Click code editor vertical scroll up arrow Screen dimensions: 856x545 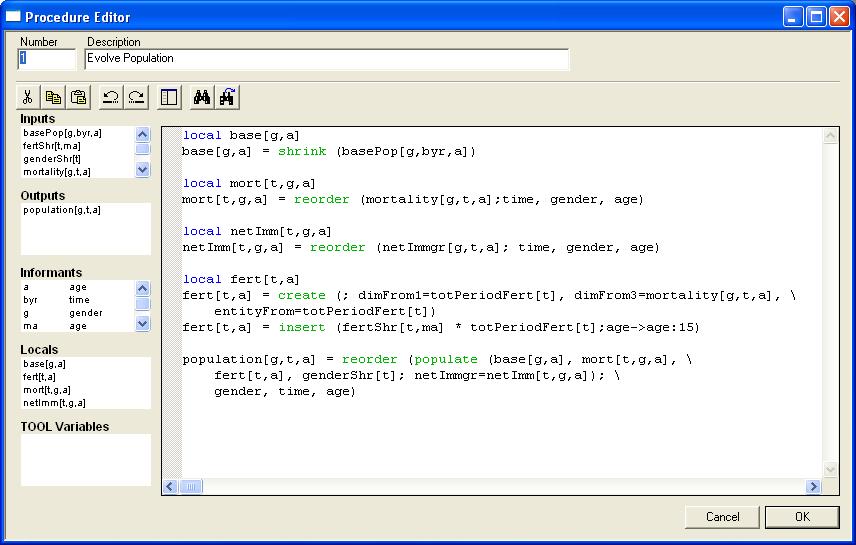tap(830, 135)
